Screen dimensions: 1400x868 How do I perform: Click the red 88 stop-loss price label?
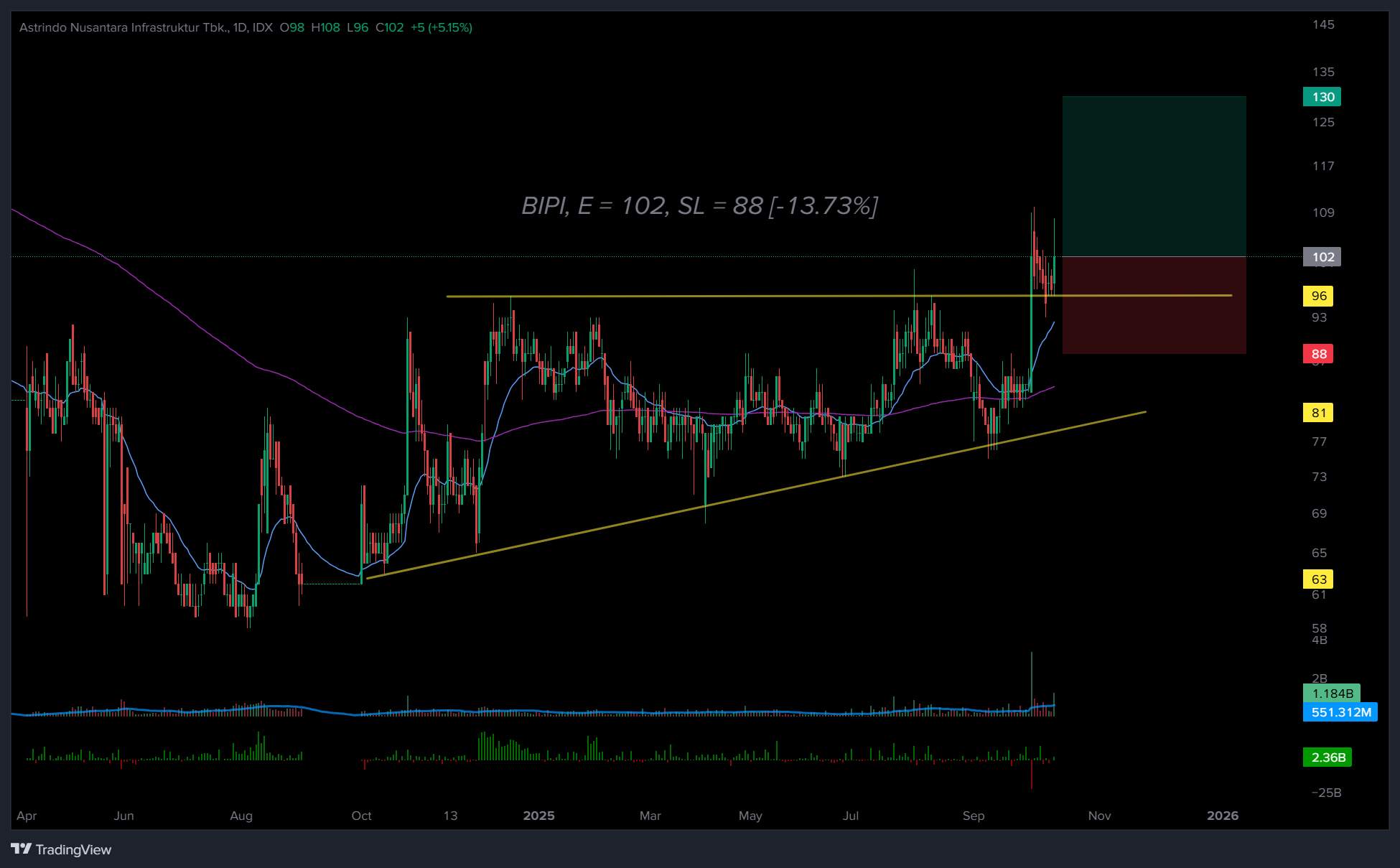point(1319,354)
